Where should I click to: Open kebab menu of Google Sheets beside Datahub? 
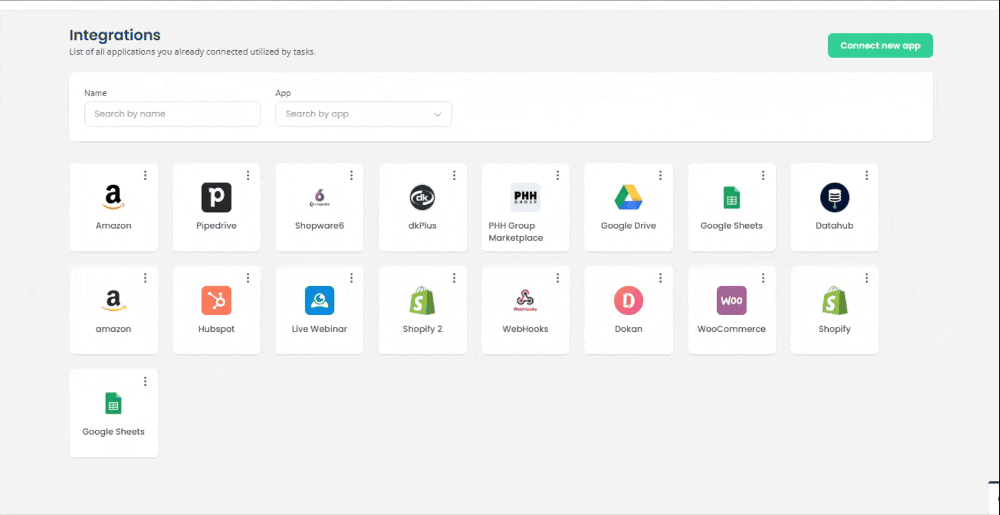763,175
